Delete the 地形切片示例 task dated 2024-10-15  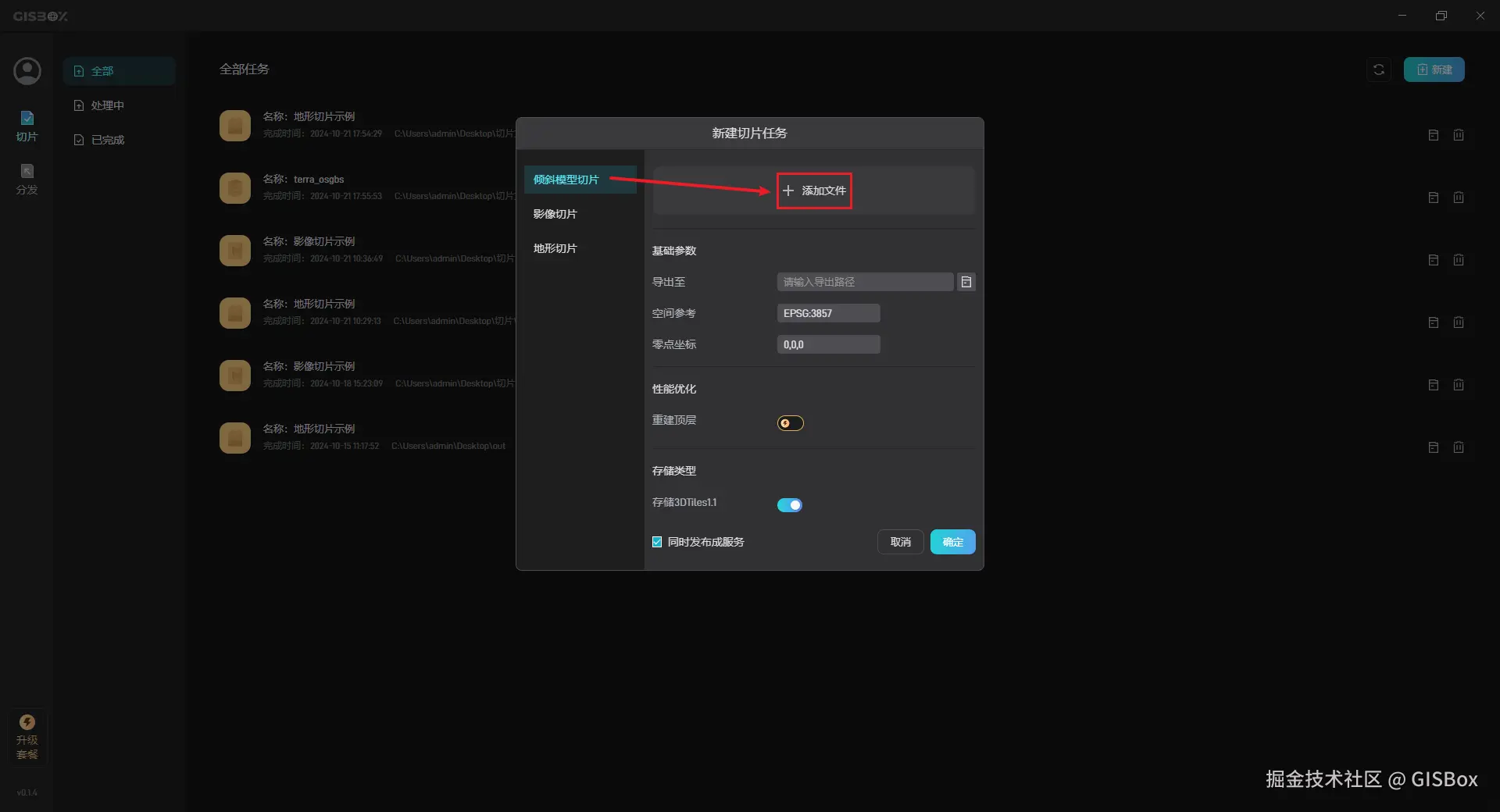coord(1459,447)
